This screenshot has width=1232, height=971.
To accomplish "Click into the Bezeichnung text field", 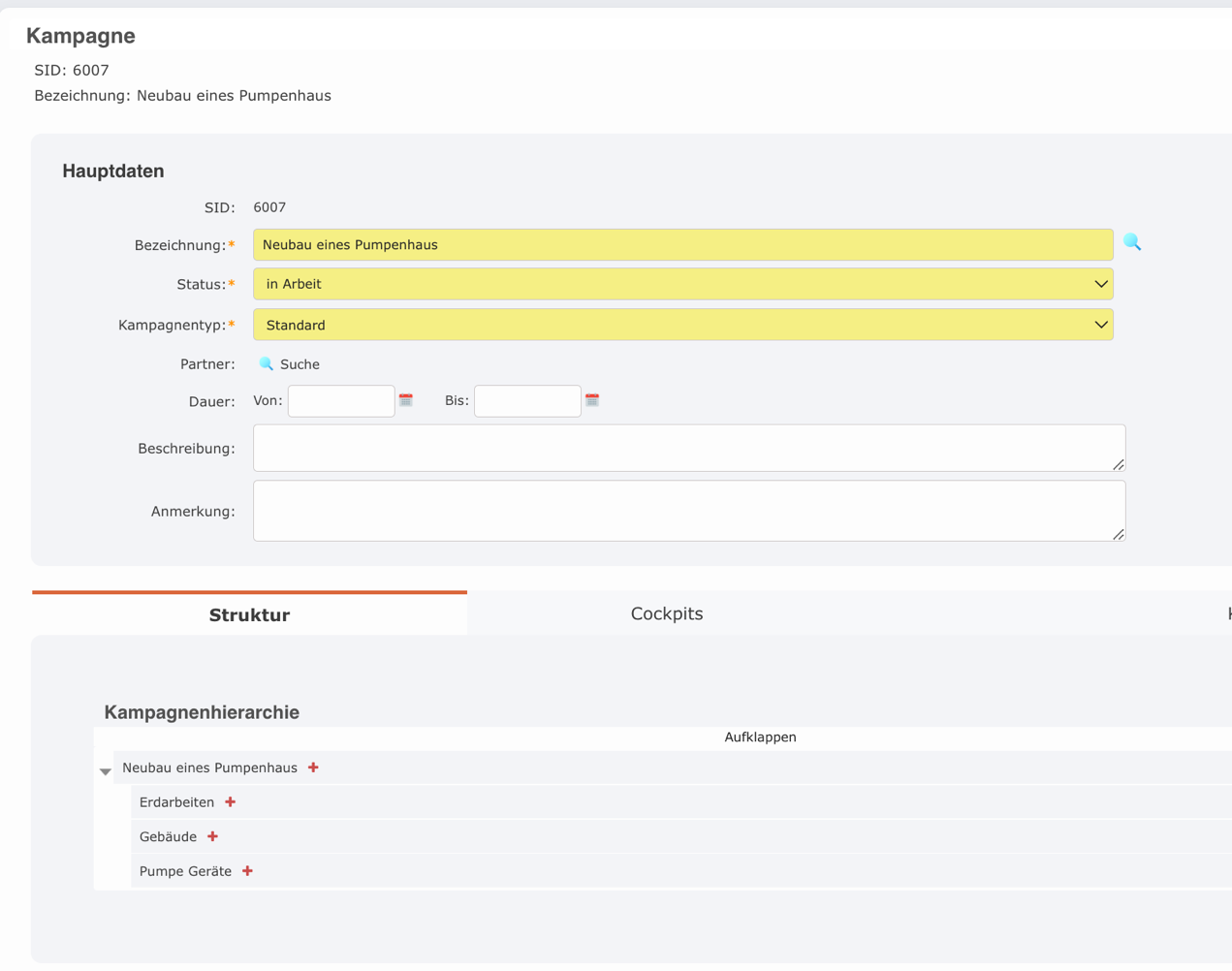I will coord(682,245).
